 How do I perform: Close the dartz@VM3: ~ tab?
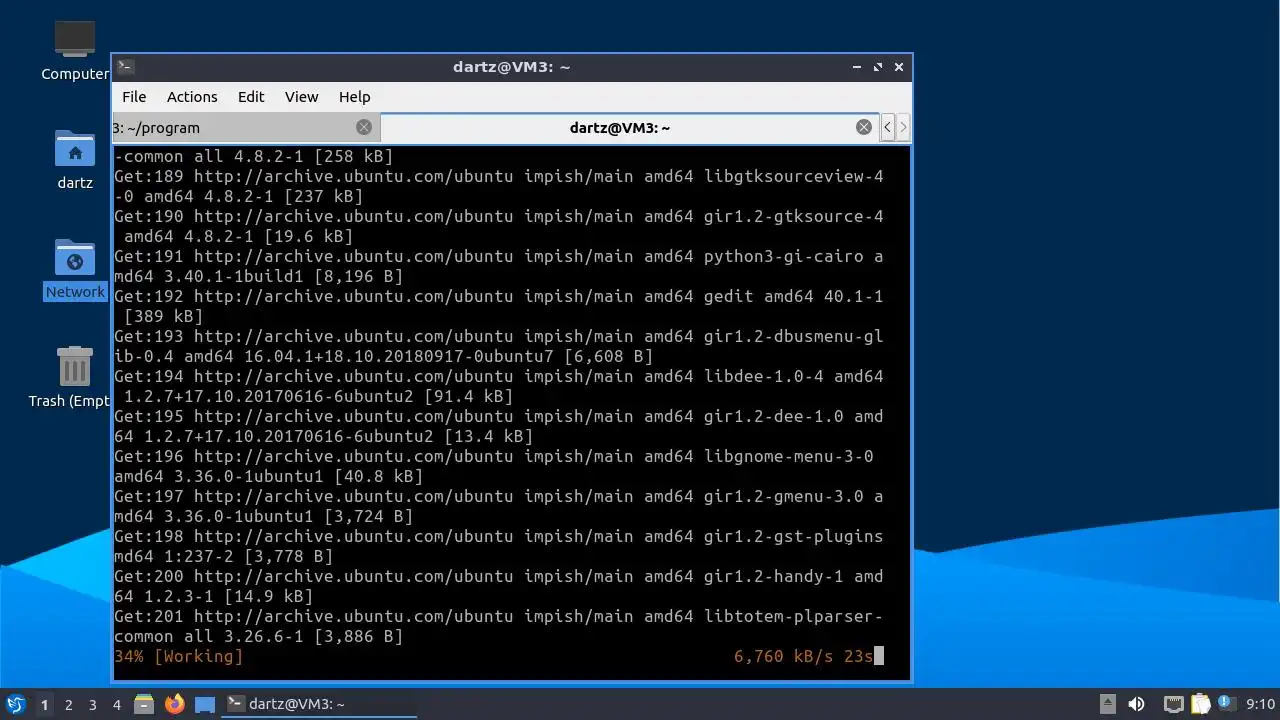point(864,127)
